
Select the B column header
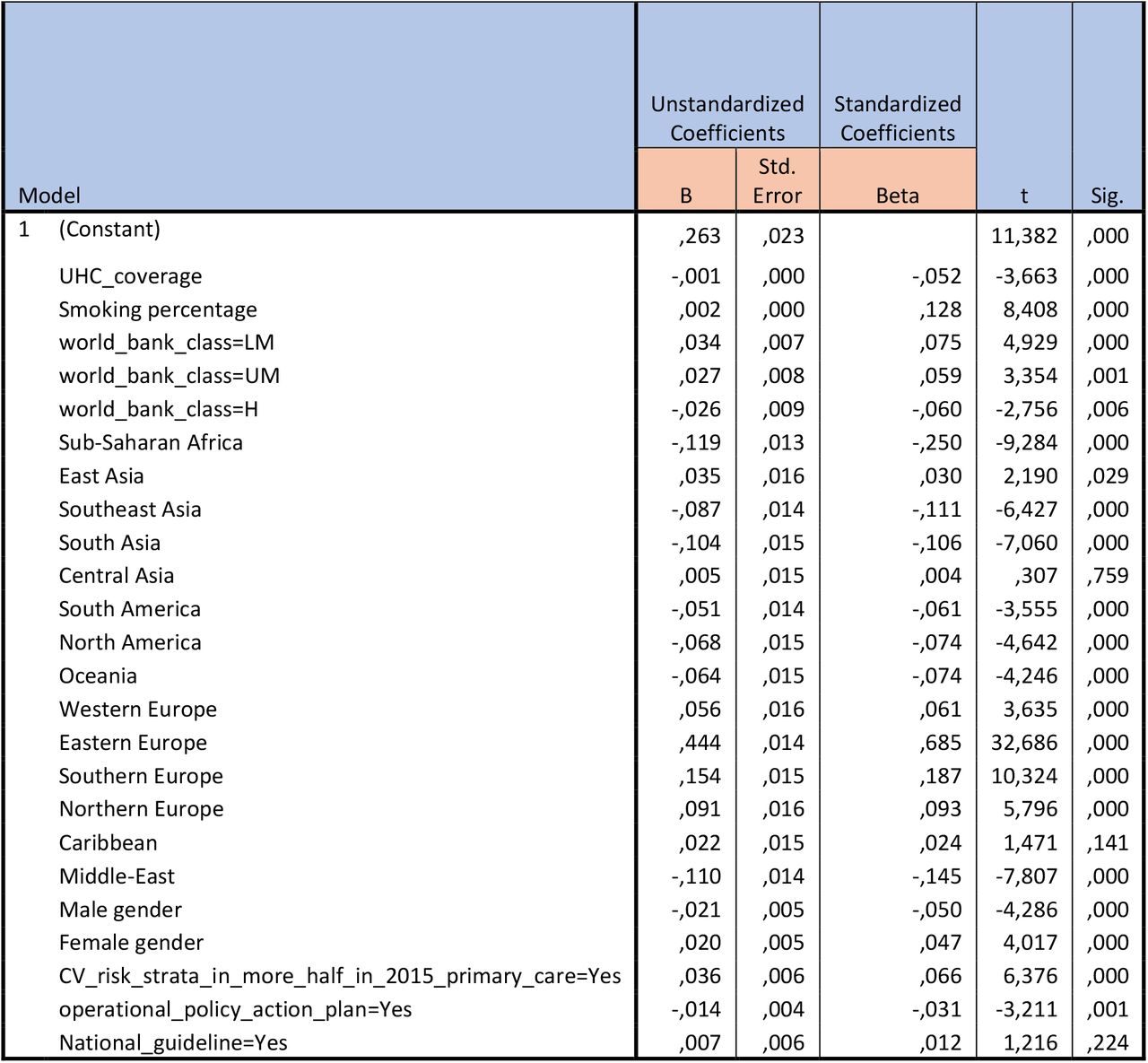tap(686, 196)
